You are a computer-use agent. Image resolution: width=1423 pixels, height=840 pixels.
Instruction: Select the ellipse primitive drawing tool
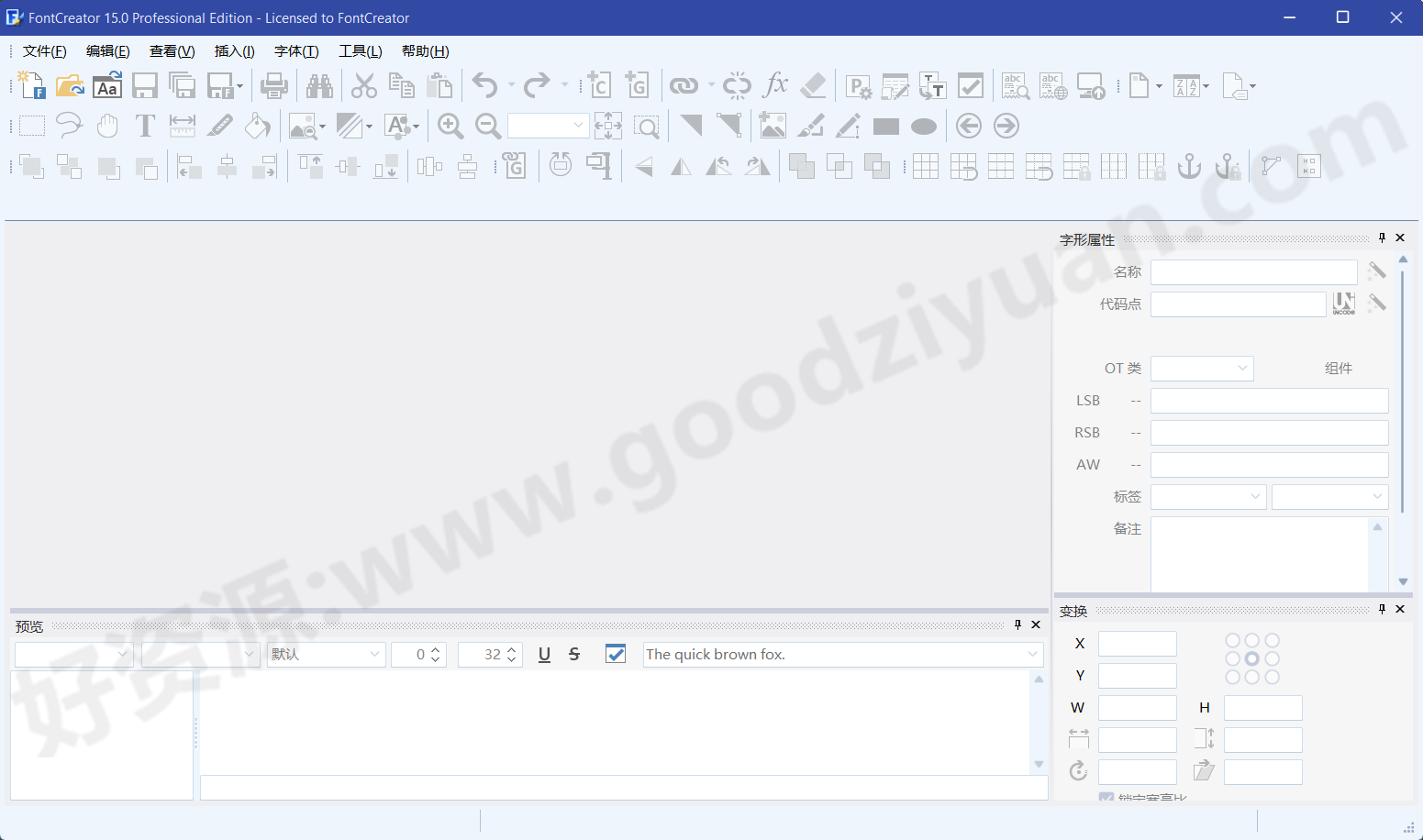pos(923,125)
